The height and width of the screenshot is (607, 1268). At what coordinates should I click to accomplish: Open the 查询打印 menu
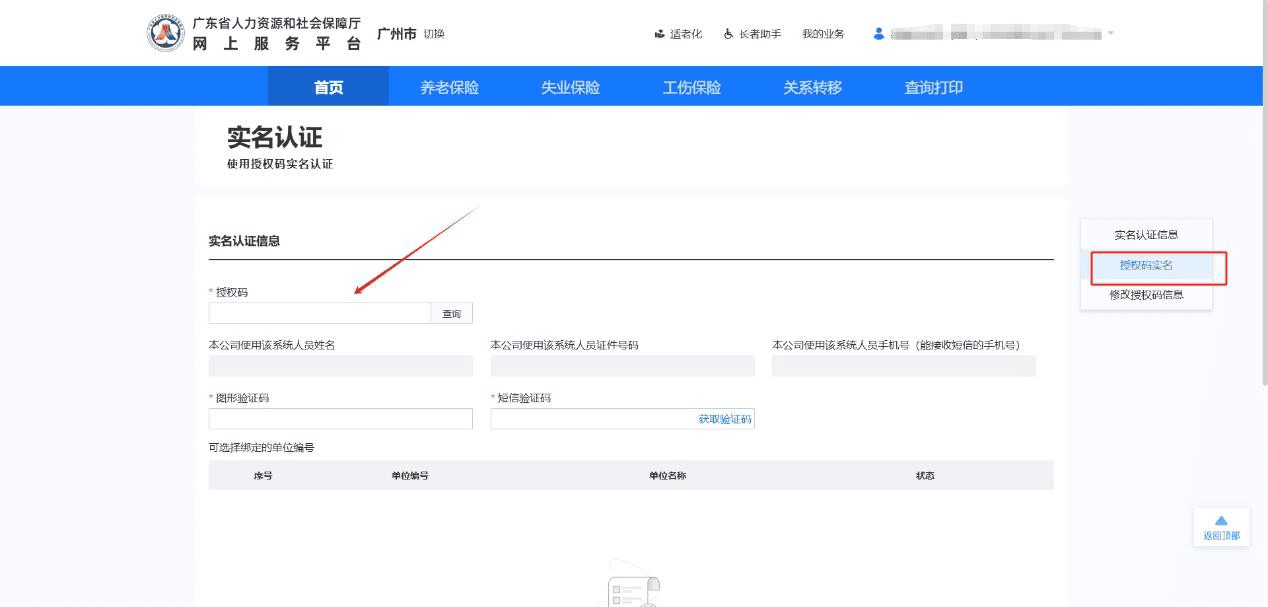click(933, 87)
